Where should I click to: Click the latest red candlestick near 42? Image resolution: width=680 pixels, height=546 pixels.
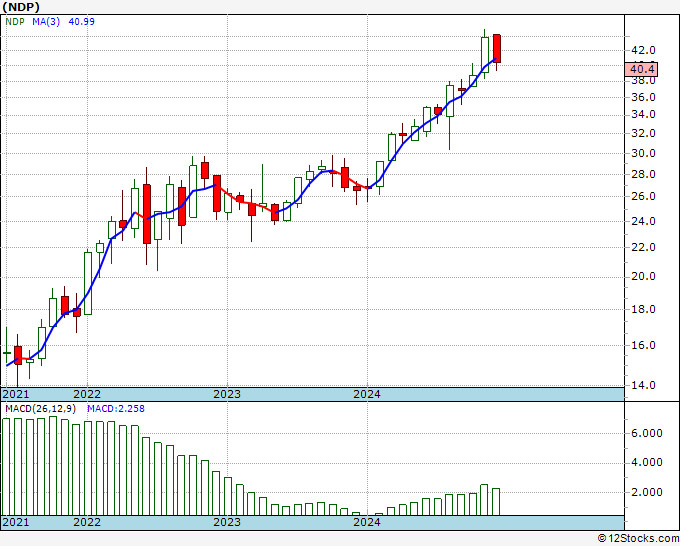click(497, 48)
